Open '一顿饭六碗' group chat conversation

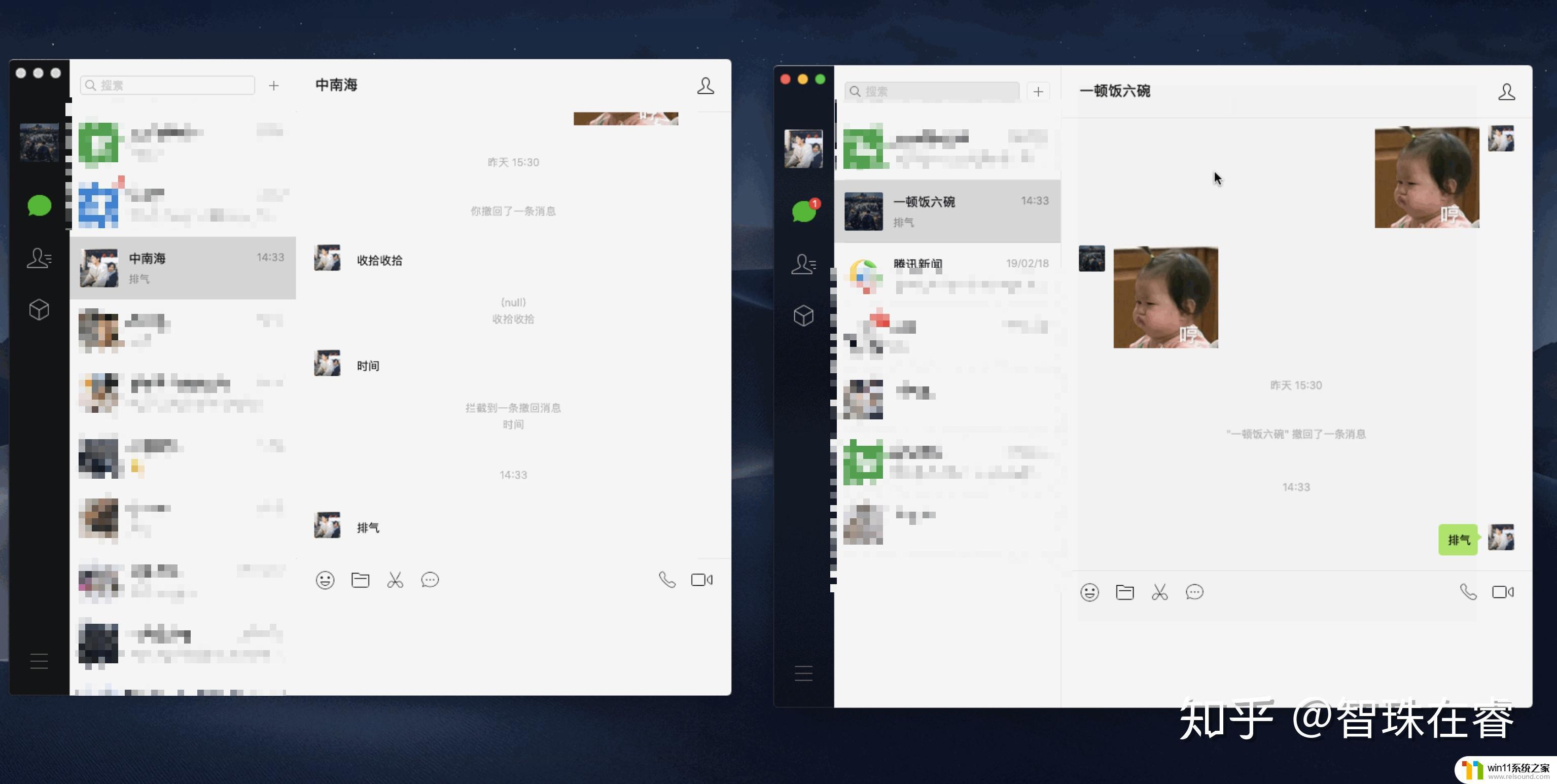(949, 211)
